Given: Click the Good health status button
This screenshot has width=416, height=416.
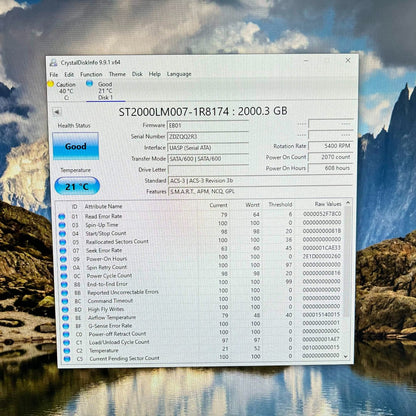Looking at the screenshot, I should click(75, 146).
